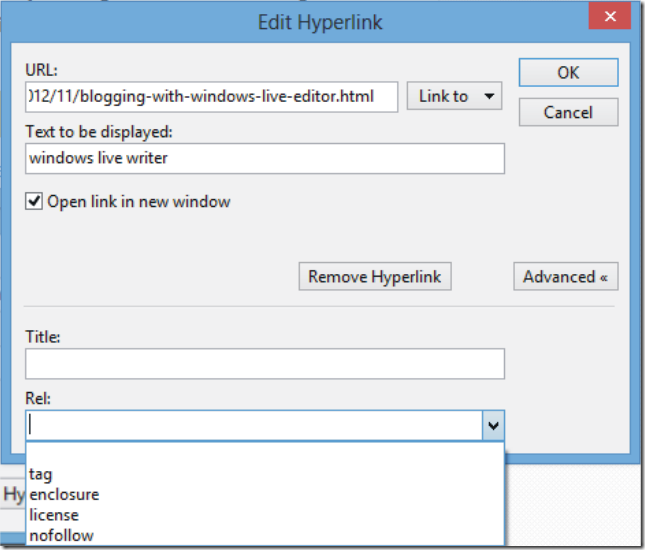Click the OK button
The height and width of the screenshot is (550, 645).
pos(568,72)
